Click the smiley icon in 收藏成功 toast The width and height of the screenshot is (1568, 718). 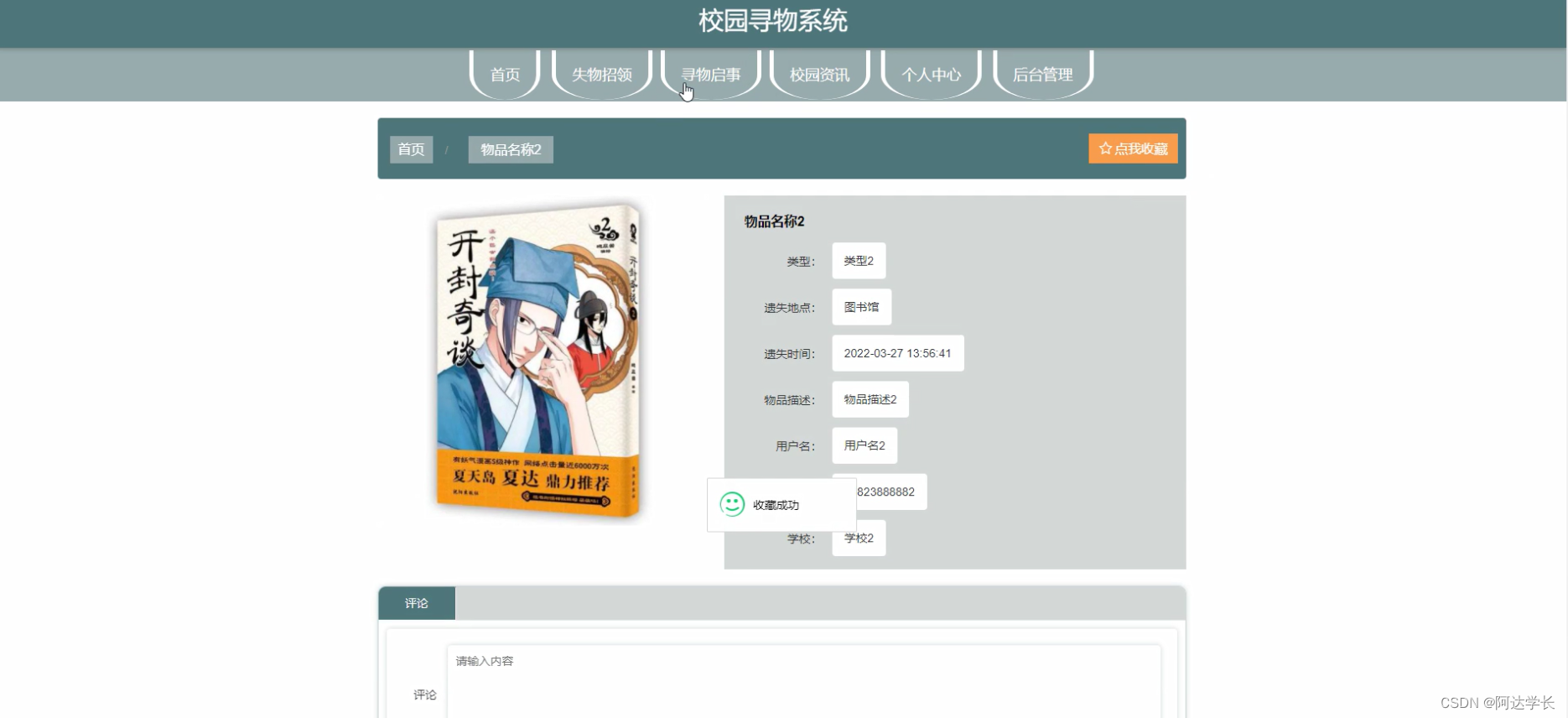pyautogui.click(x=732, y=504)
